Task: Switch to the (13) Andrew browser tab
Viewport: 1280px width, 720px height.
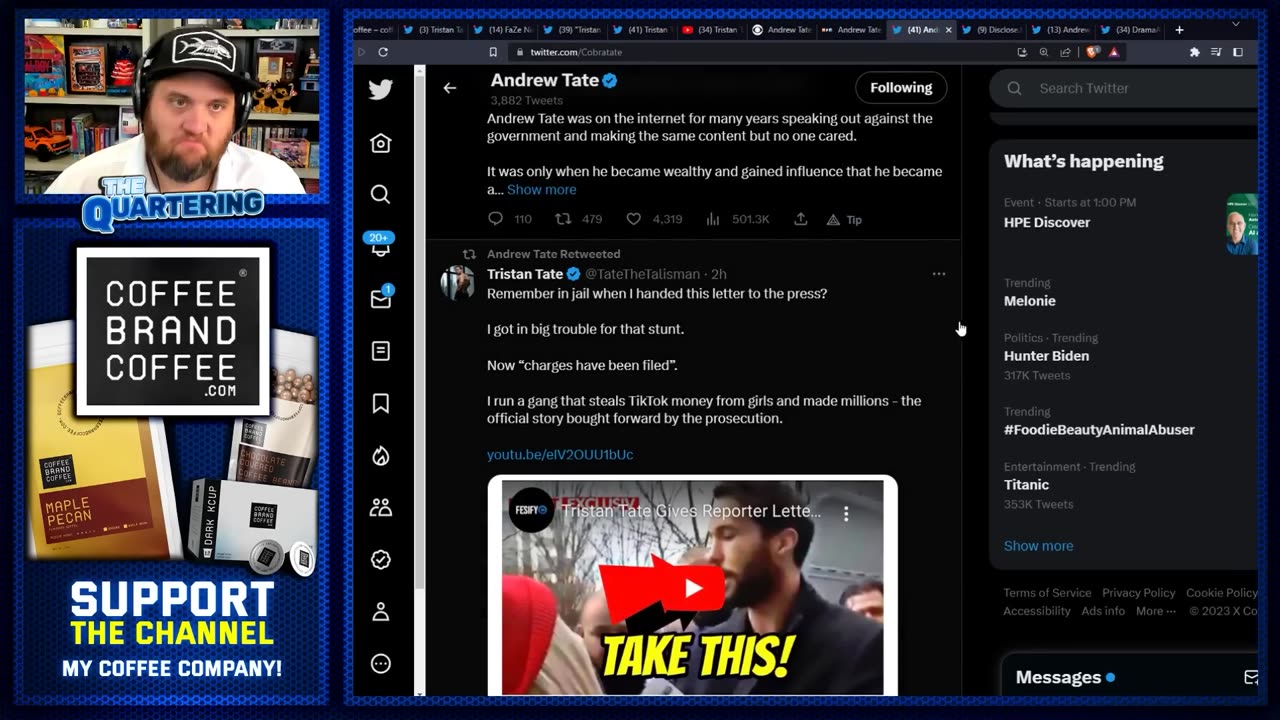Action: click(x=1061, y=30)
